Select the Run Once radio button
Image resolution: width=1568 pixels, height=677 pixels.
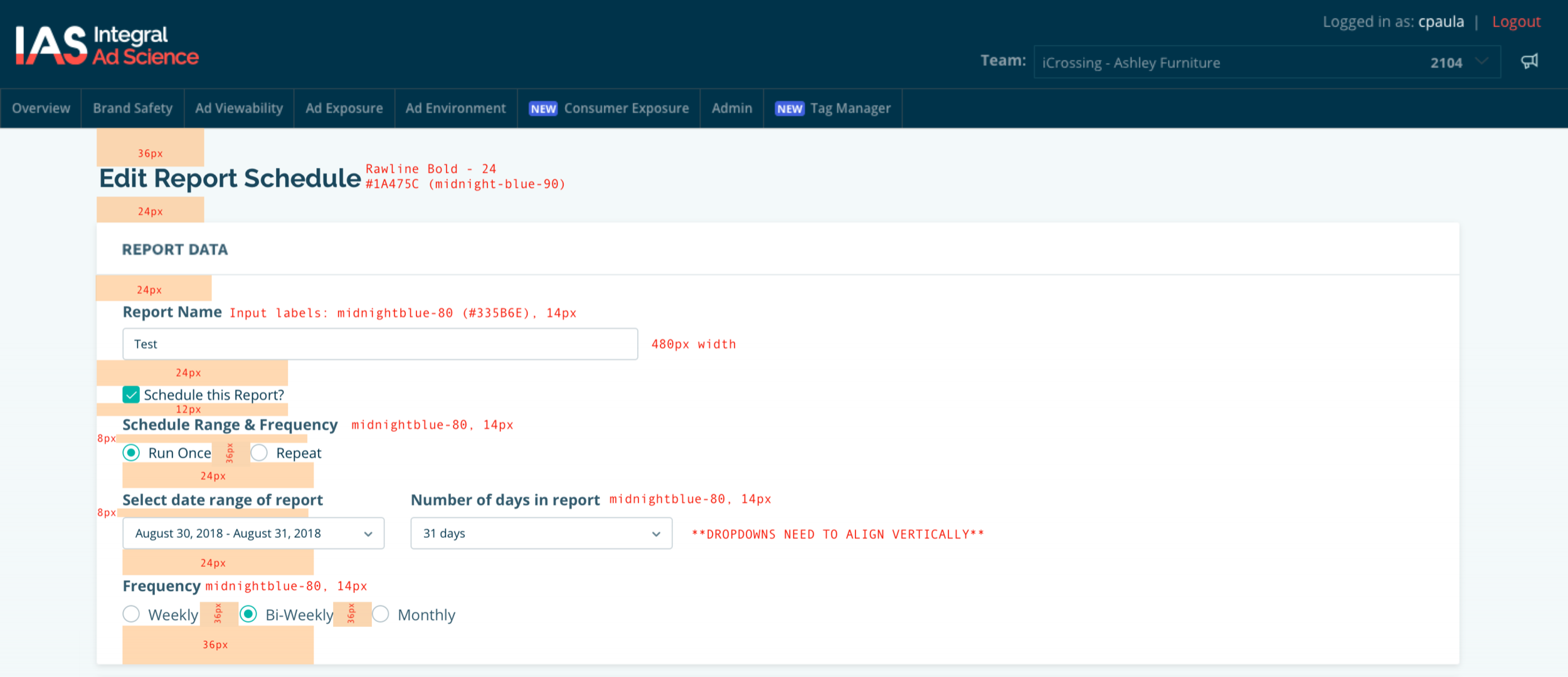click(x=131, y=453)
